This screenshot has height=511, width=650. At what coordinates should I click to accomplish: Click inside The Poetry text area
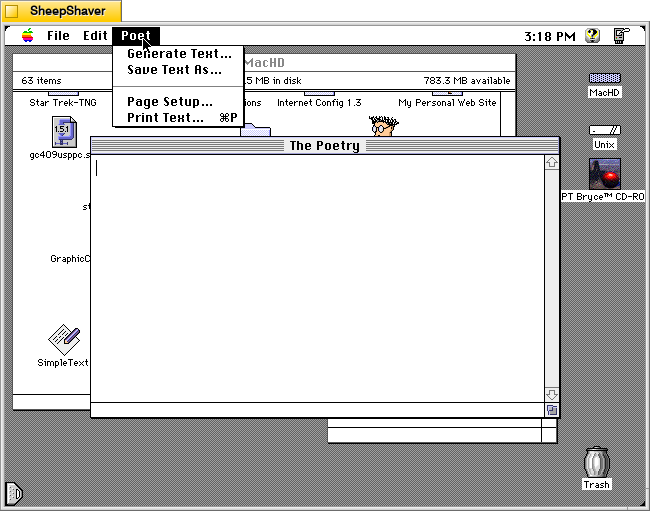click(x=318, y=278)
